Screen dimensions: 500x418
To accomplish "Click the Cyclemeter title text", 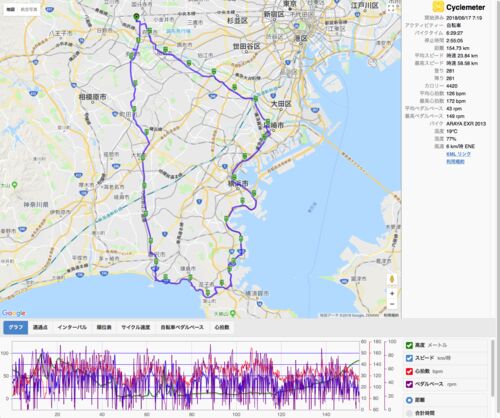I will [465, 7].
